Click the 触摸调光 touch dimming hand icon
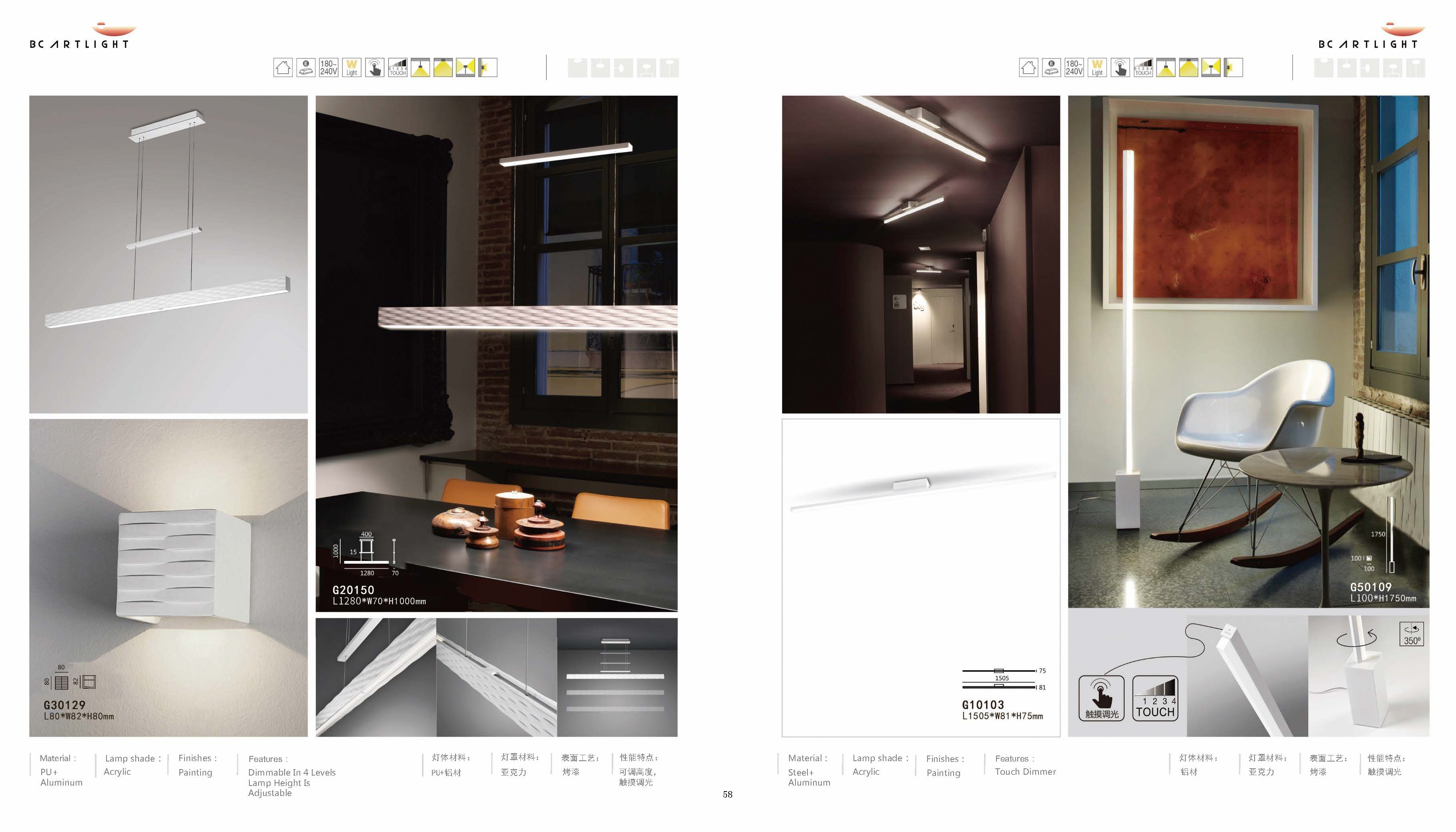The image size is (1456, 832). [x=1101, y=698]
